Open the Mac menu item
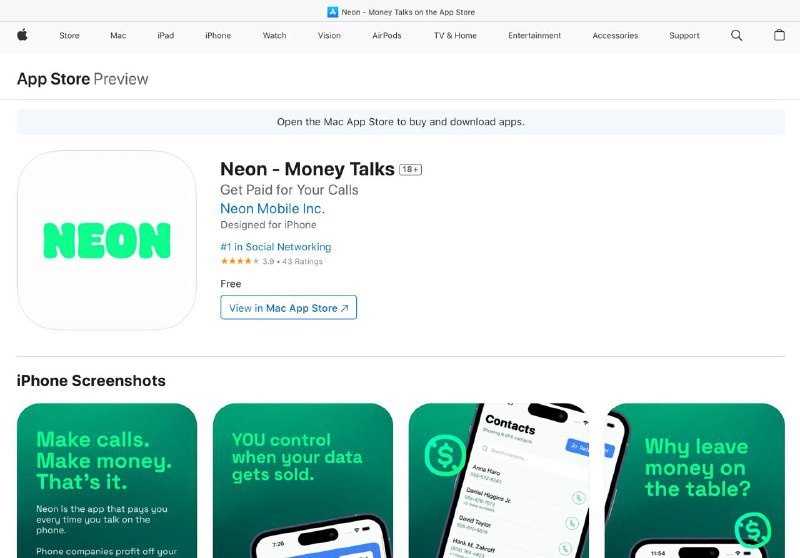 (118, 35)
